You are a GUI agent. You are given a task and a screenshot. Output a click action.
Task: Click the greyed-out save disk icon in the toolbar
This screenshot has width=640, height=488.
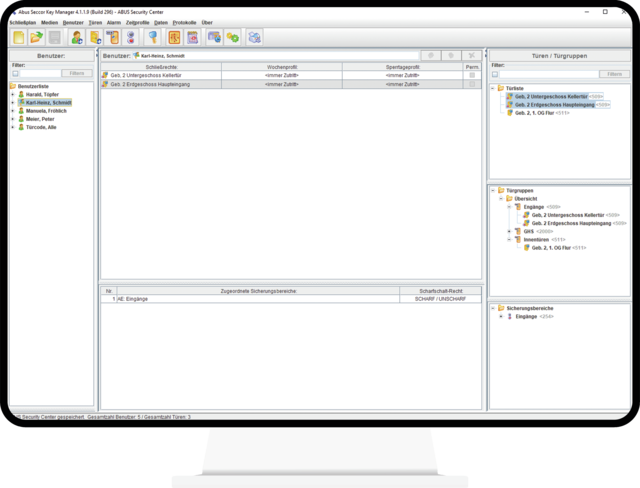click(55, 38)
